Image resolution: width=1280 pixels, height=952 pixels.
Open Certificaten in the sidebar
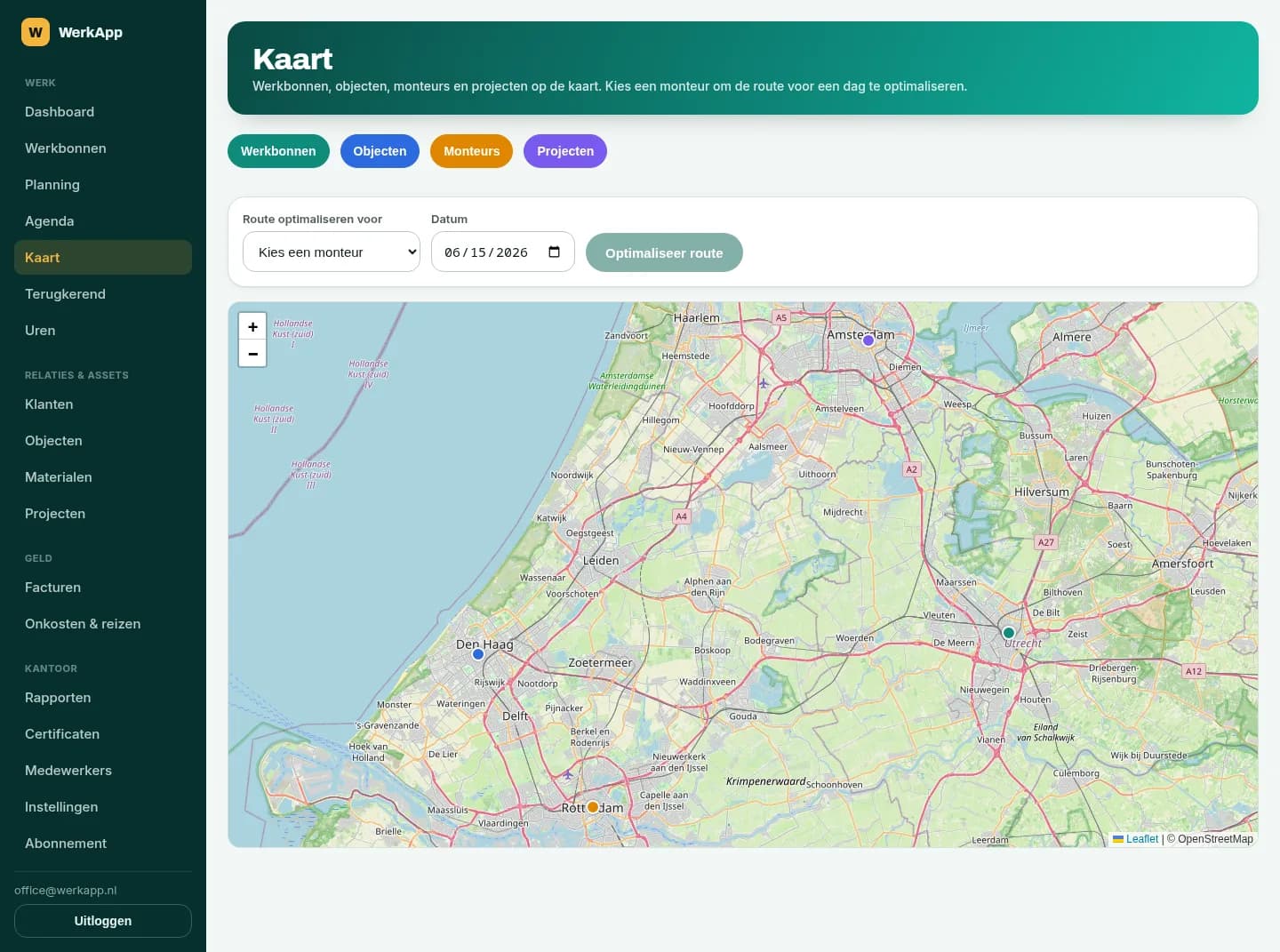(x=103, y=734)
